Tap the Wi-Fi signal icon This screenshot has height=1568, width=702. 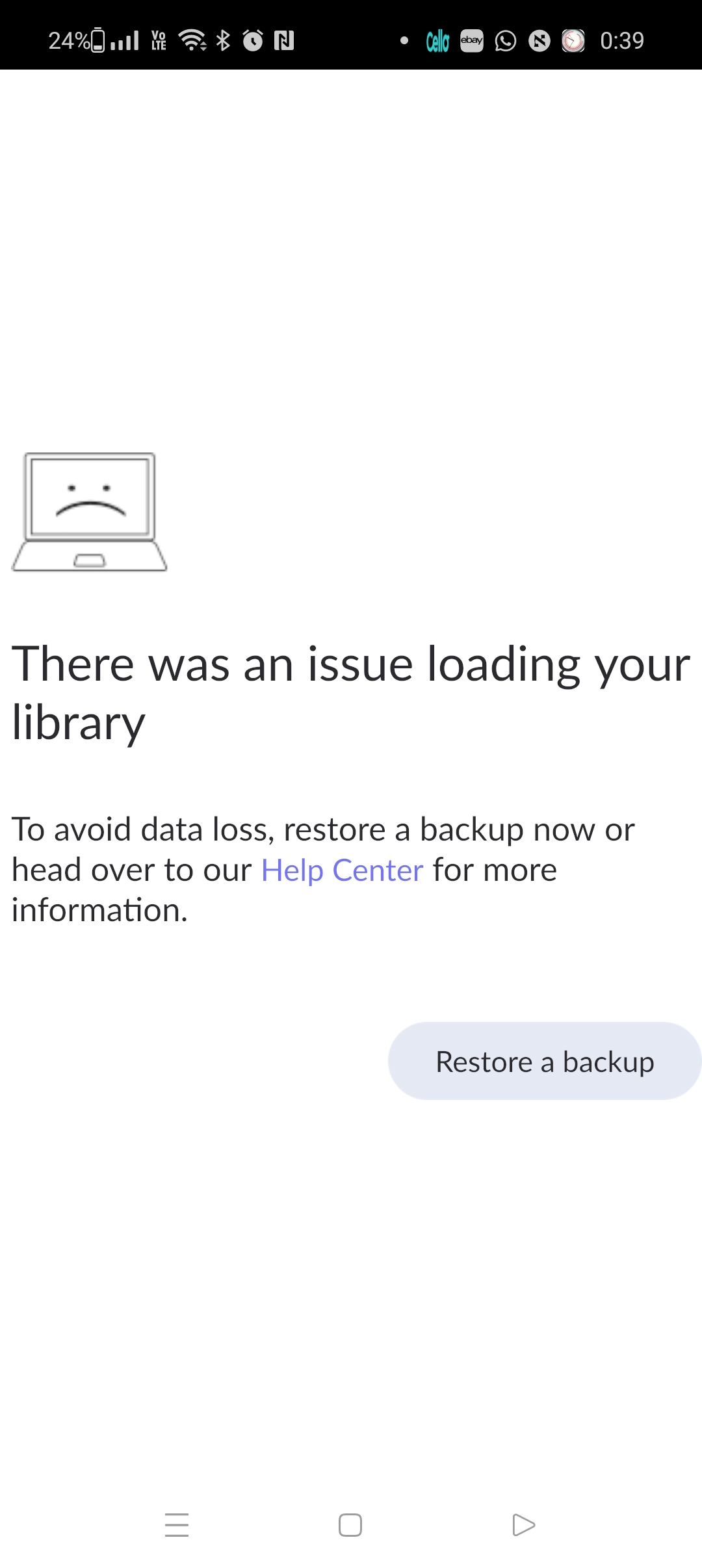coord(192,40)
